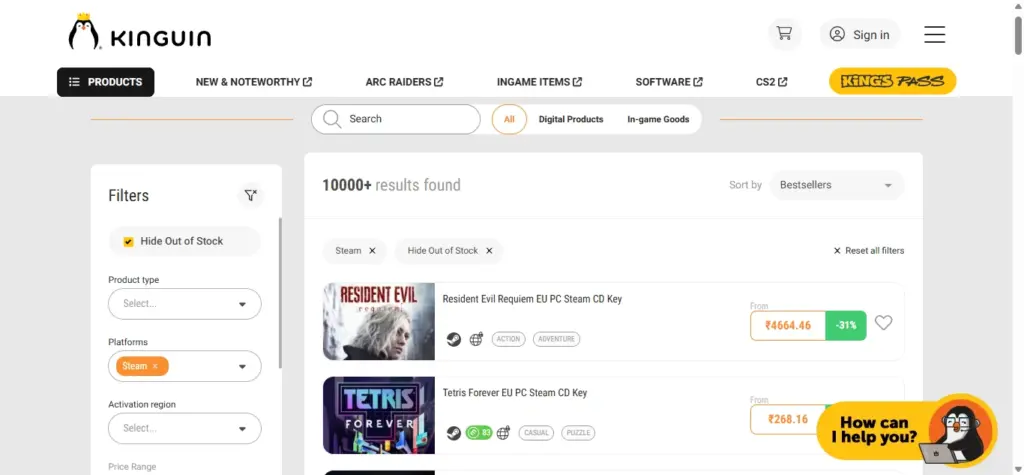Click the ADVENTURE genre tag
The image size is (1024, 475).
pos(556,339)
